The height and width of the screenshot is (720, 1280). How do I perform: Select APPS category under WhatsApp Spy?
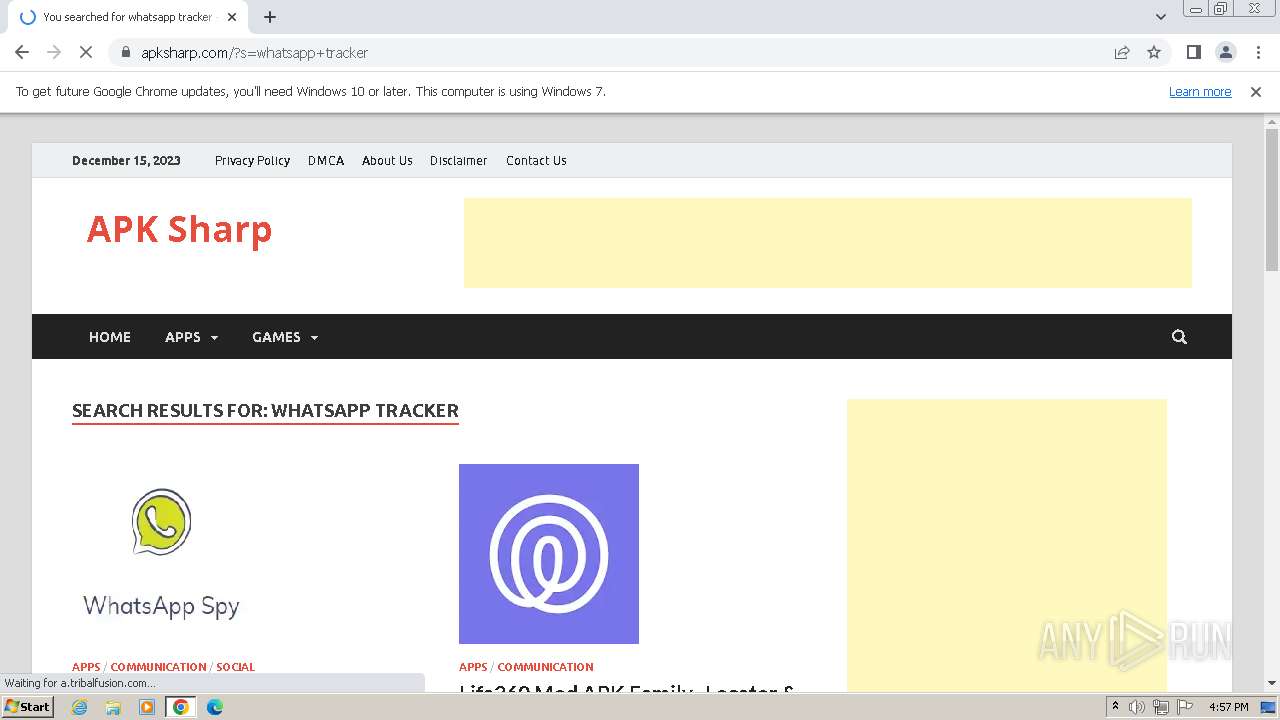tap(86, 667)
